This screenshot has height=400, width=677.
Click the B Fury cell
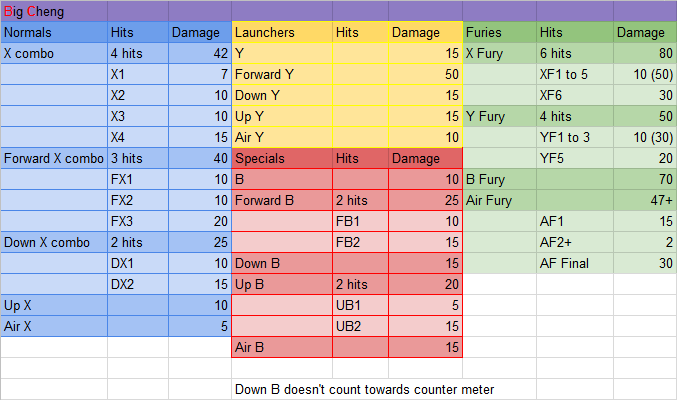[500, 180]
